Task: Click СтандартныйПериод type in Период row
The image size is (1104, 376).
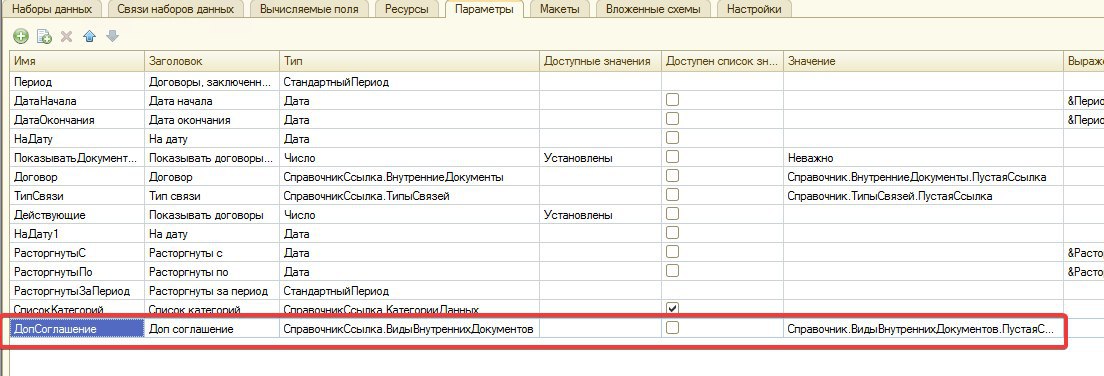Action: point(409,82)
